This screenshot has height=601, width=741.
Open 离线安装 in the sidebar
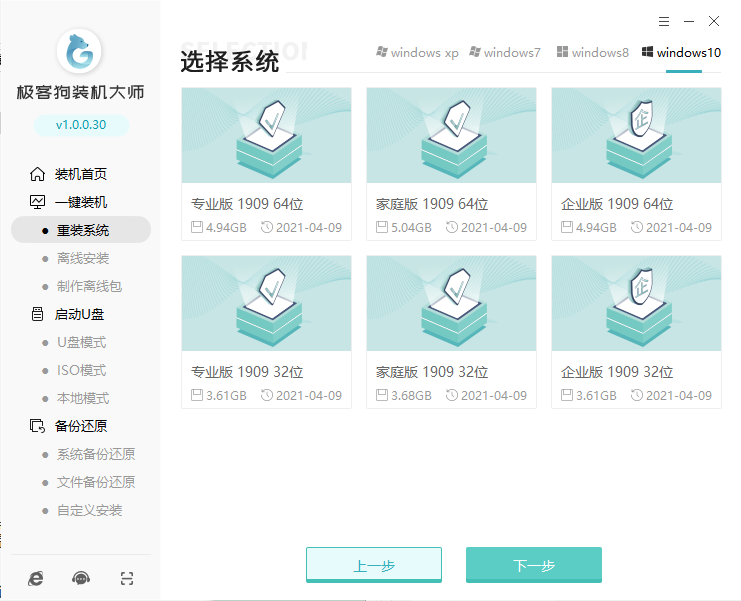(x=83, y=258)
